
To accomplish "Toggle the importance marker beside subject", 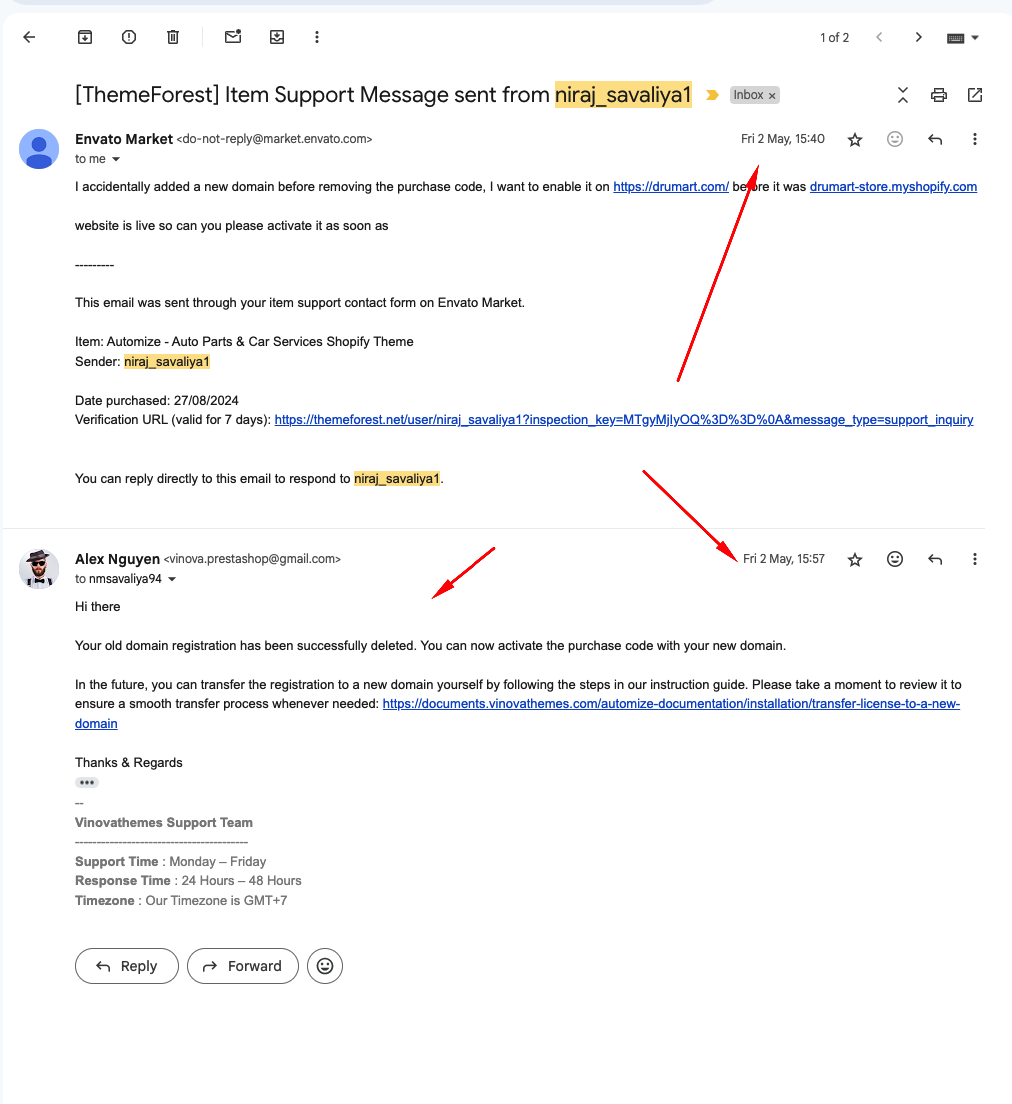I will point(712,95).
